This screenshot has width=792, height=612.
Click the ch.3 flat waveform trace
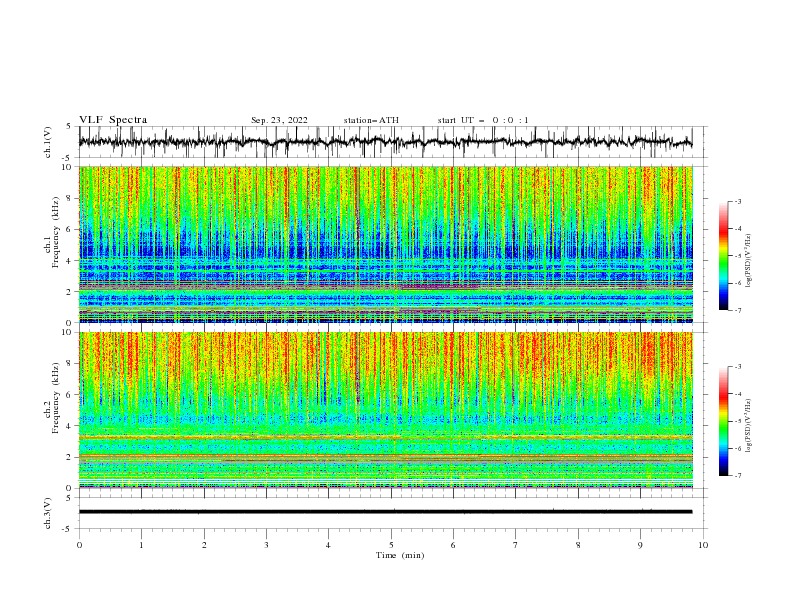[385, 512]
